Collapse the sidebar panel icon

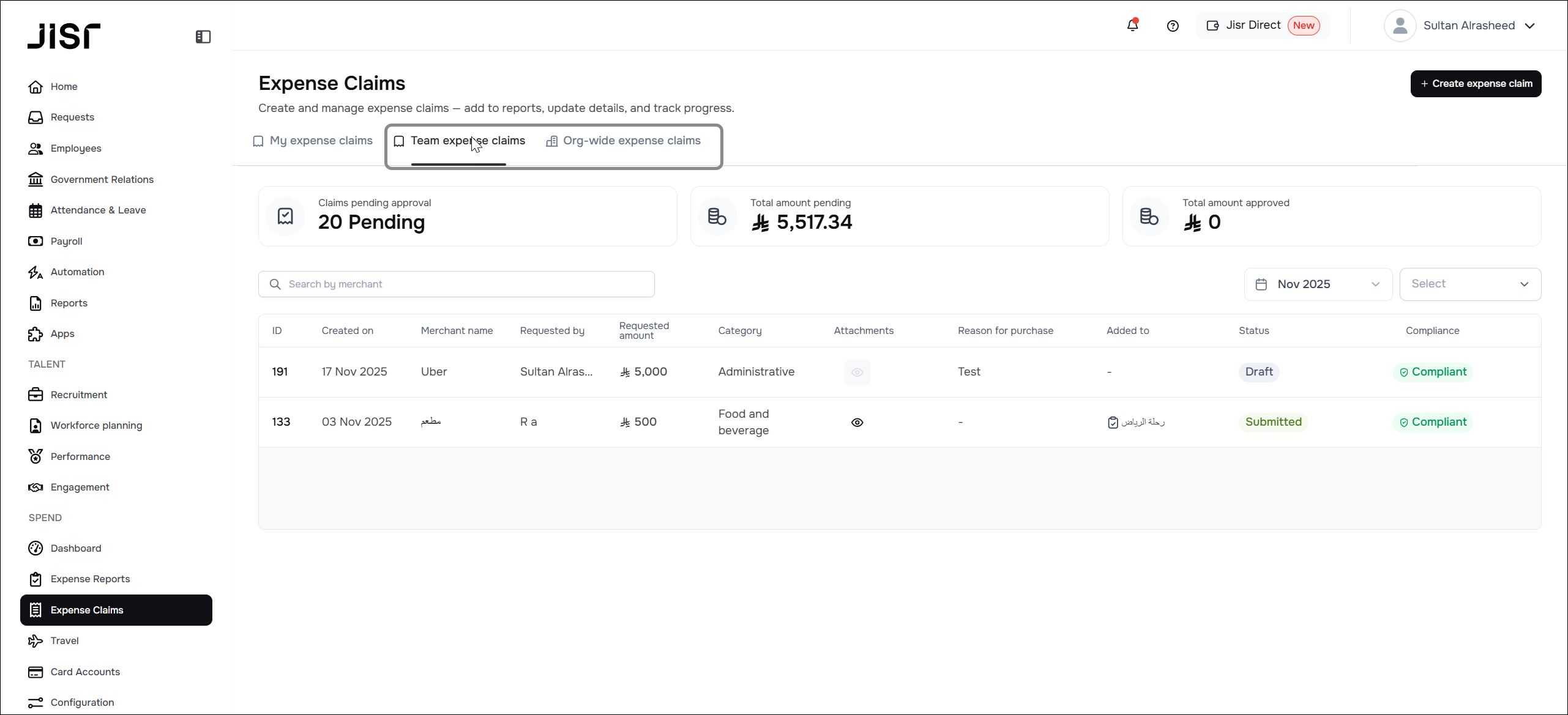(x=203, y=37)
